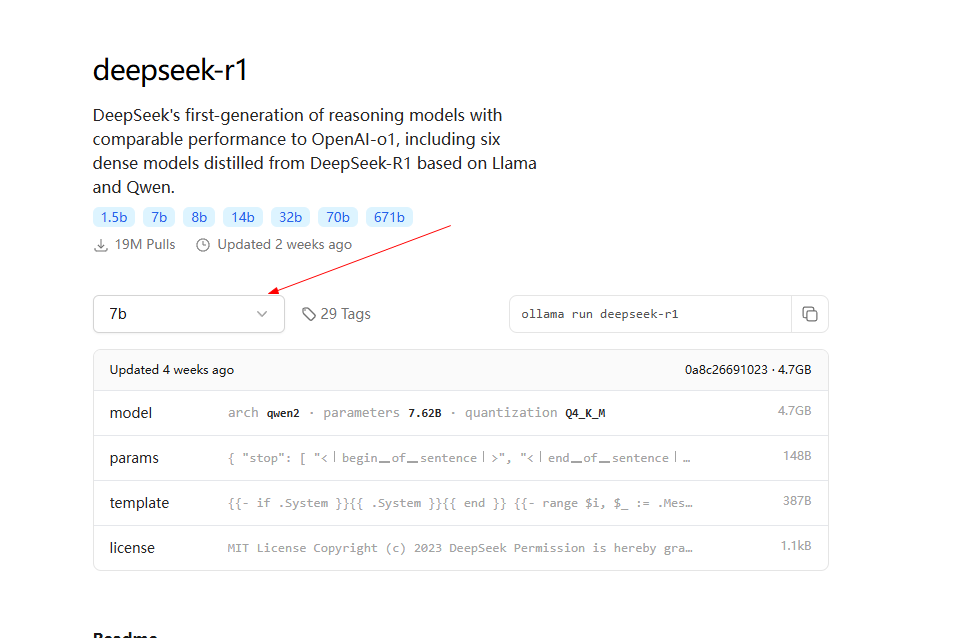Open the 7b model size dropdown

pos(189,314)
